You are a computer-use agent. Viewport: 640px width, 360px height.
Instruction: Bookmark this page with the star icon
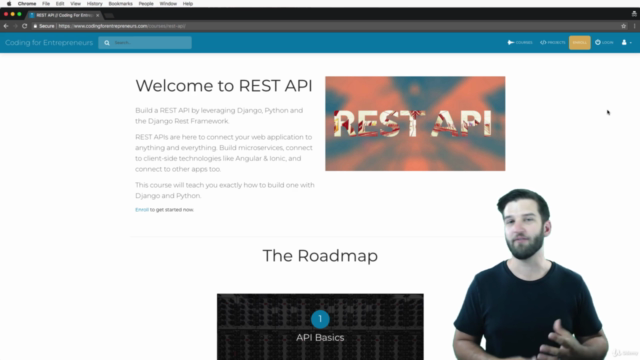pyautogui.click(x=623, y=26)
